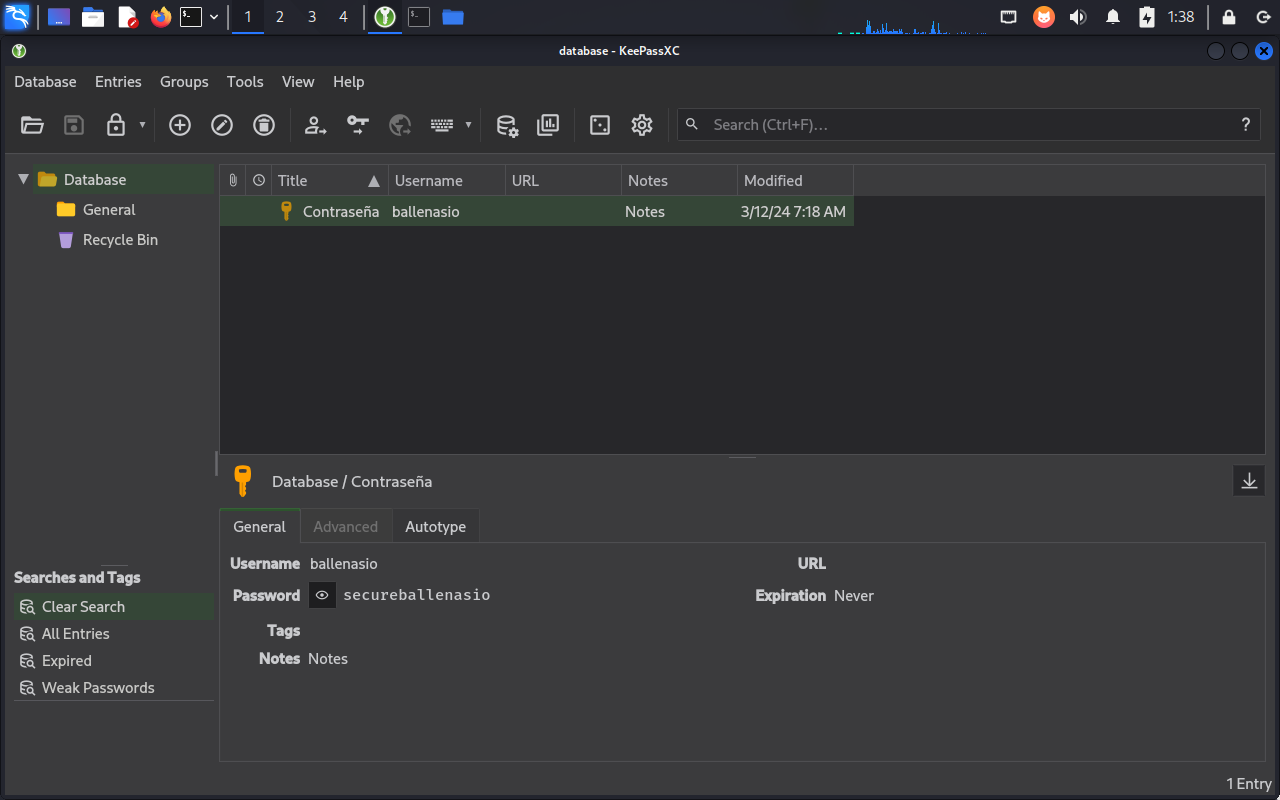Click the screen lock icon in tray
The width and height of the screenshot is (1280, 800).
click(x=1229, y=17)
